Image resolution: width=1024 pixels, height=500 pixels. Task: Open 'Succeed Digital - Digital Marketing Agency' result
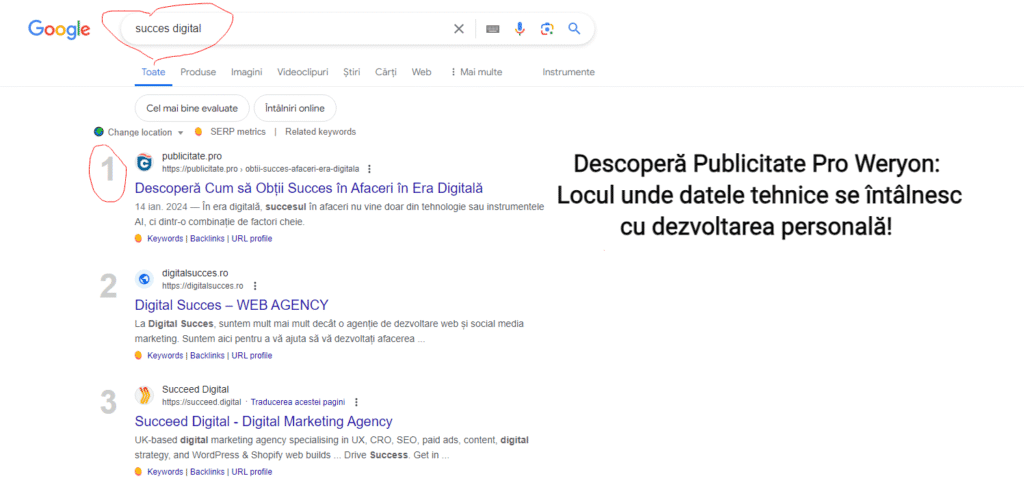(263, 422)
